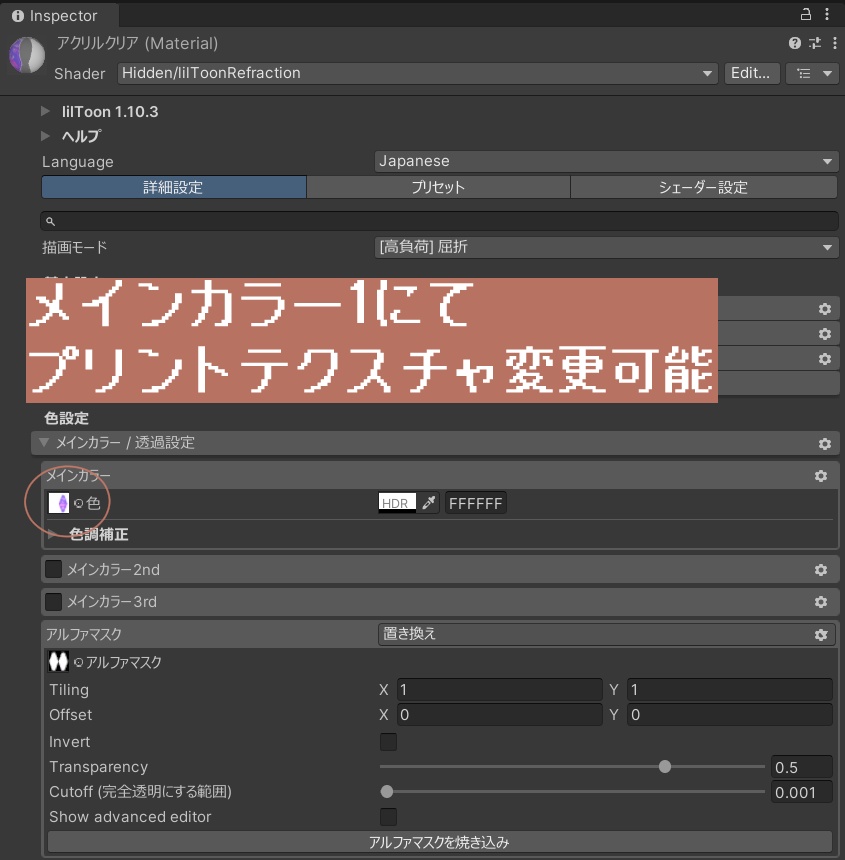Click Tiling Y field
This screenshot has width=845, height=860.
[730, 689]
